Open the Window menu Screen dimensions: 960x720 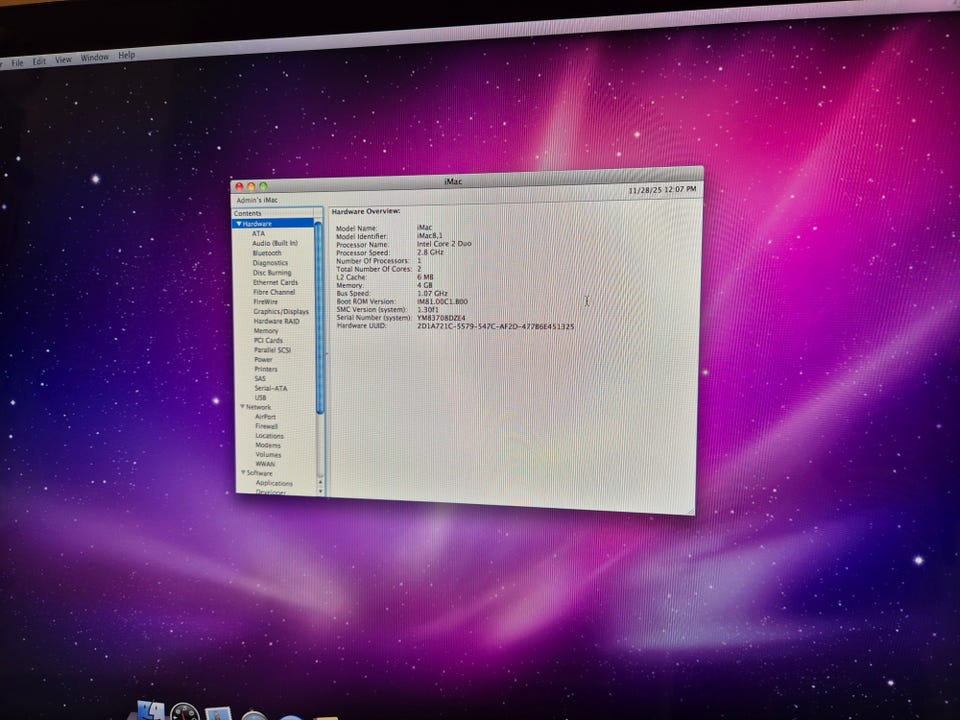click(95, 58)
